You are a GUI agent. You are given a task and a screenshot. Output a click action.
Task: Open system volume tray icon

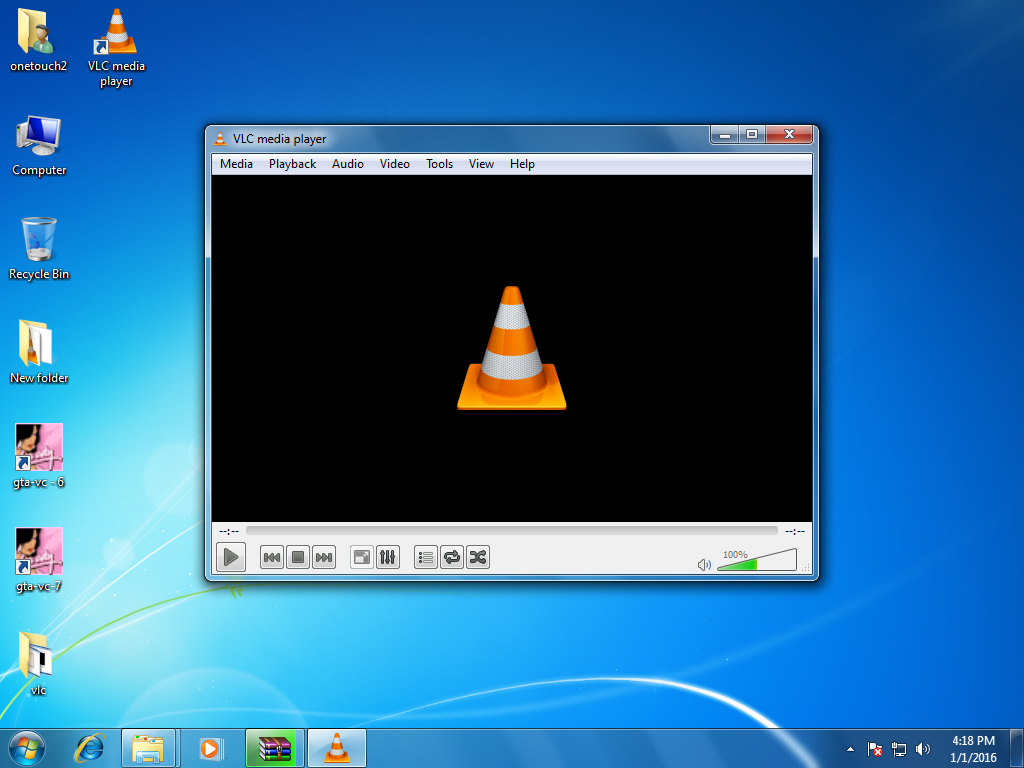point(923,749)
